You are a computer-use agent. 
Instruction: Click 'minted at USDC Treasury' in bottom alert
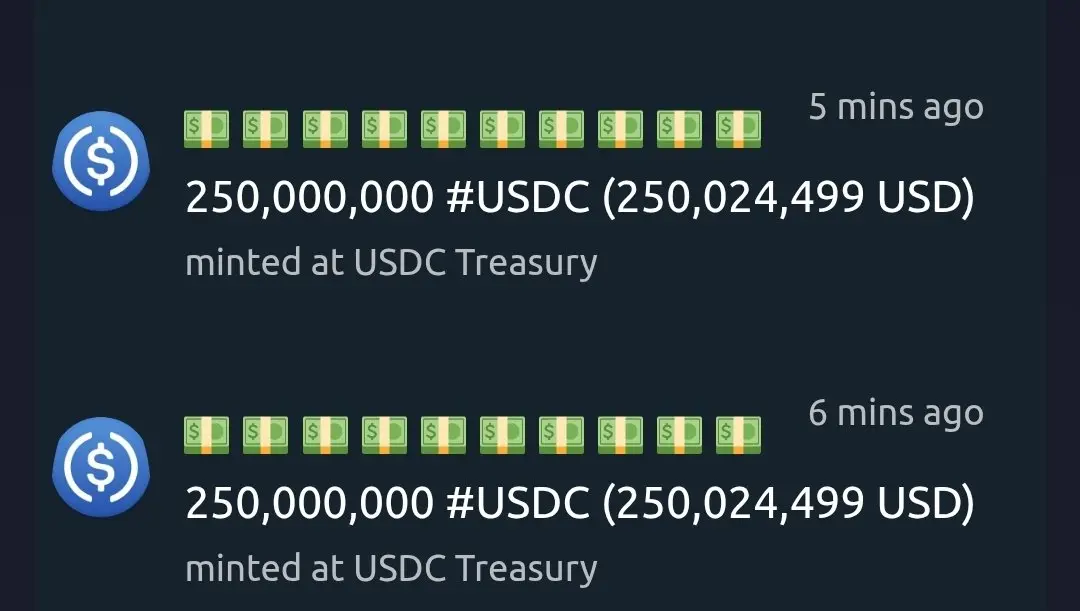pos(391,569)
